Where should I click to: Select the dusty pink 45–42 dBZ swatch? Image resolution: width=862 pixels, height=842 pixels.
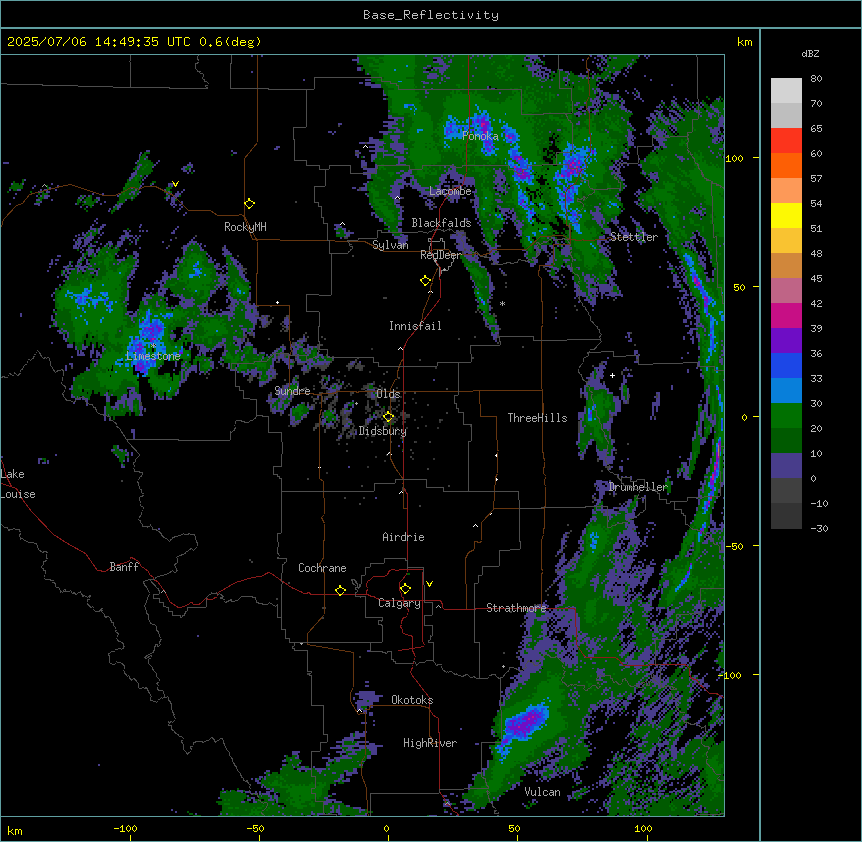pos(786,291)
